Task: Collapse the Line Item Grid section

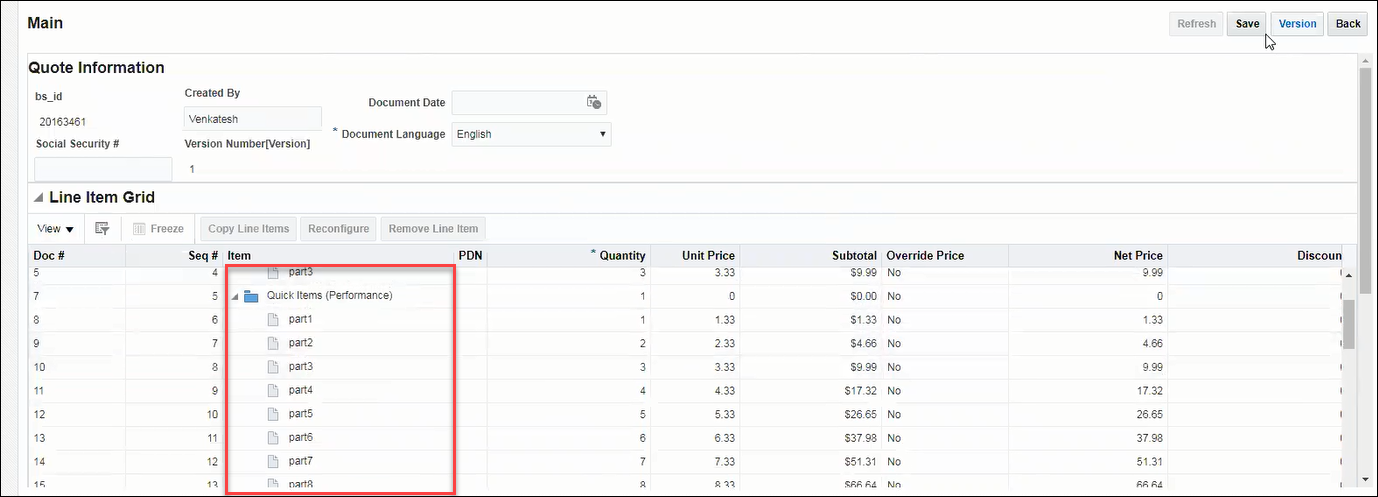Action: (x=39, y=198)
